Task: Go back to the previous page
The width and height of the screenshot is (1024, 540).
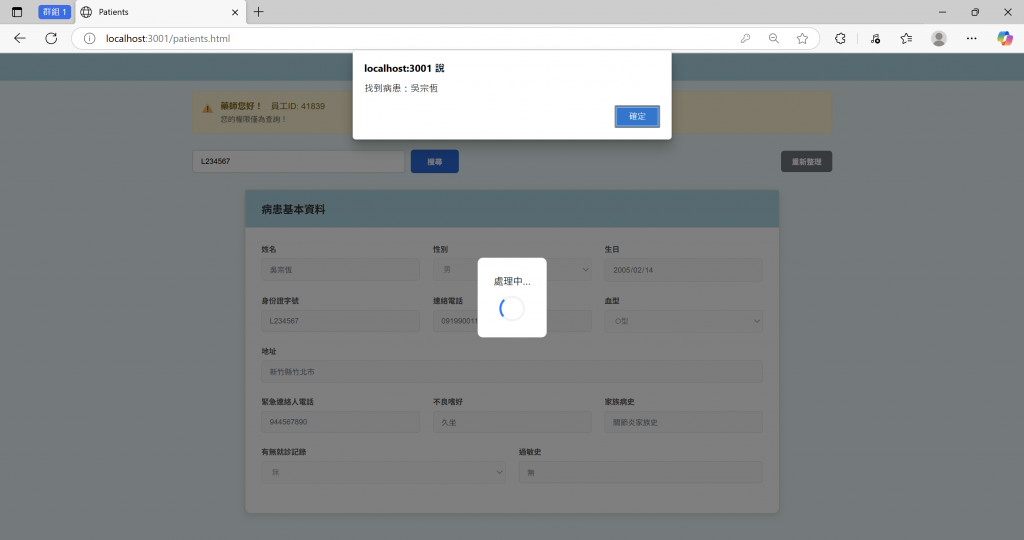Action: click(x=20, y=39)
